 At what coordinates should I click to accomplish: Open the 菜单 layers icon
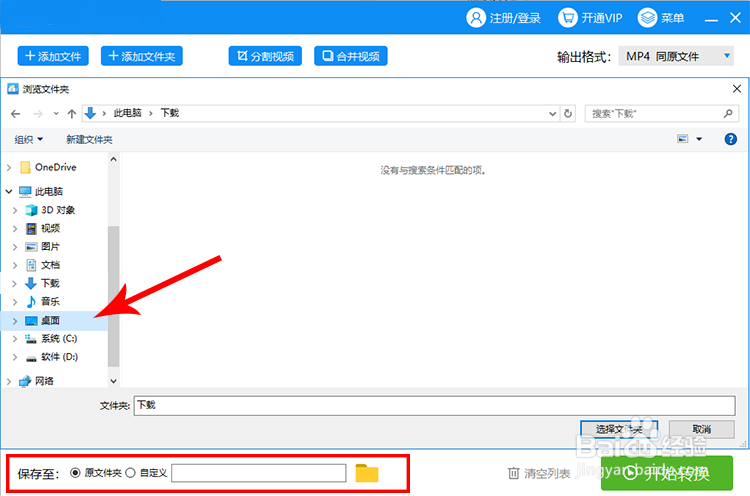point(647,18)
